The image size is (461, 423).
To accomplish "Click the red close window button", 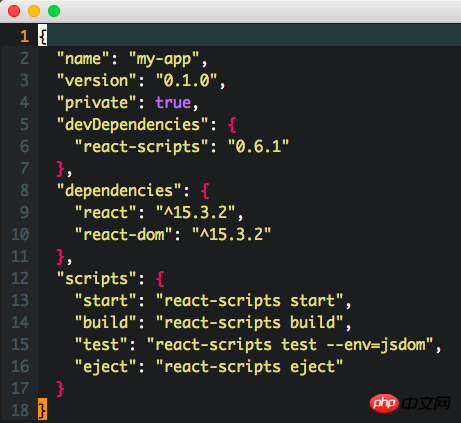I will [x=14, y=11].
